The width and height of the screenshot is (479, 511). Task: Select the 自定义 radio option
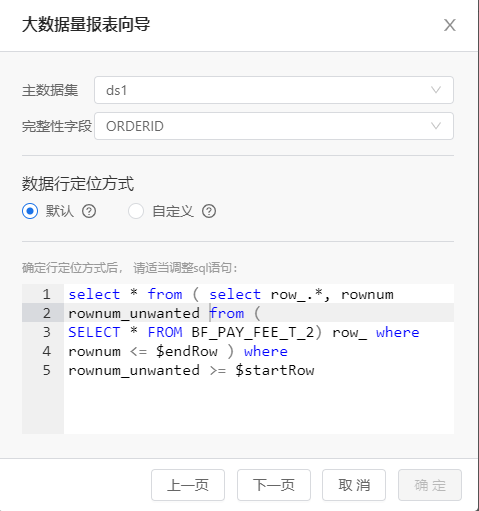pos(136,211)
